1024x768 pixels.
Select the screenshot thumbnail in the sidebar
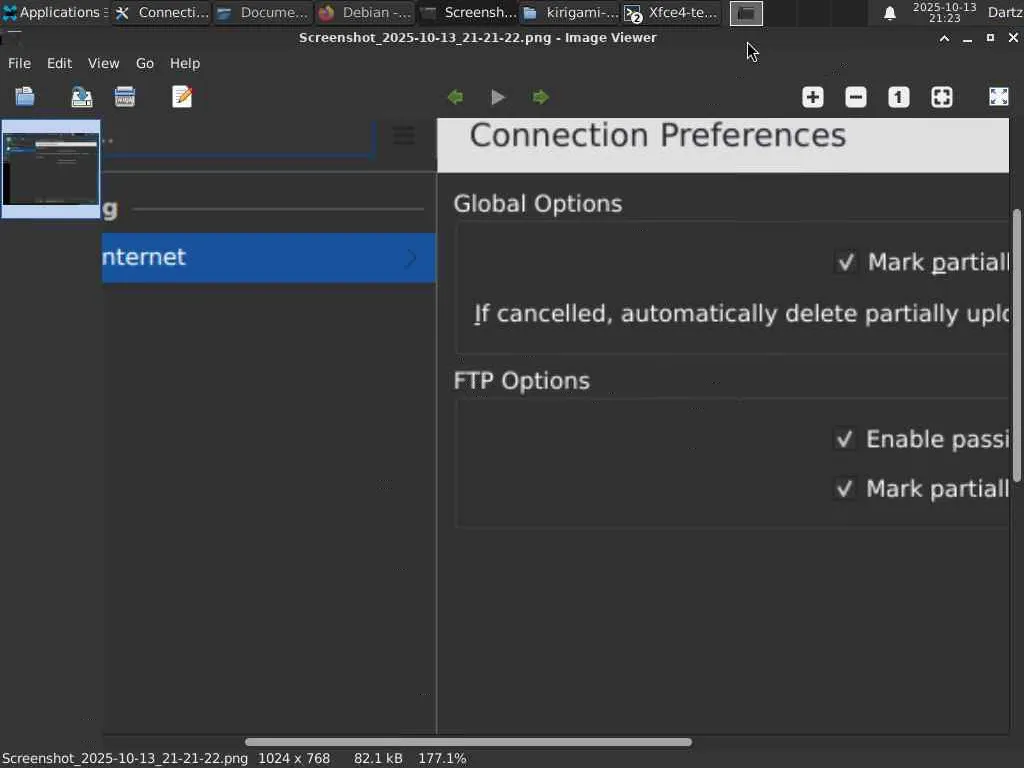tap(51, 168)
